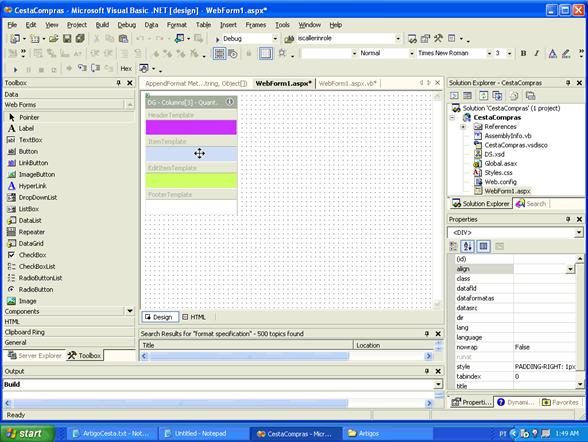Pin the Toolbox panel with auto-hide pushpin
Viewport: 588px width, 442px height.
pyautogui.click(x=118, y=83)
